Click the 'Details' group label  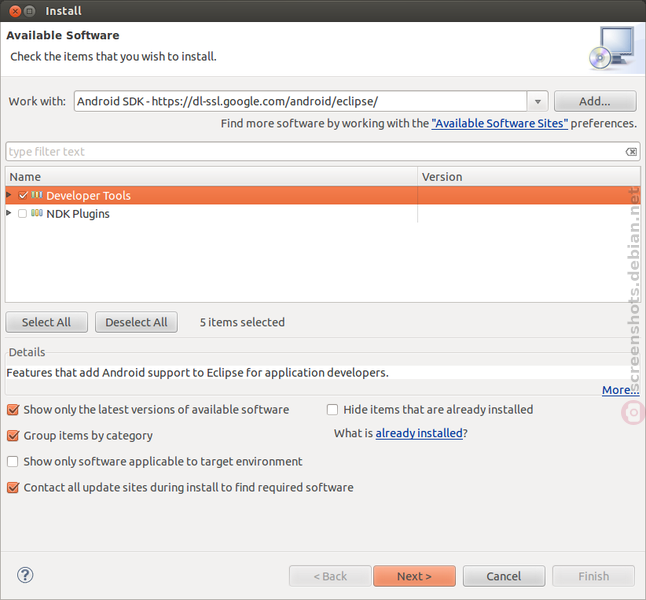27,352
